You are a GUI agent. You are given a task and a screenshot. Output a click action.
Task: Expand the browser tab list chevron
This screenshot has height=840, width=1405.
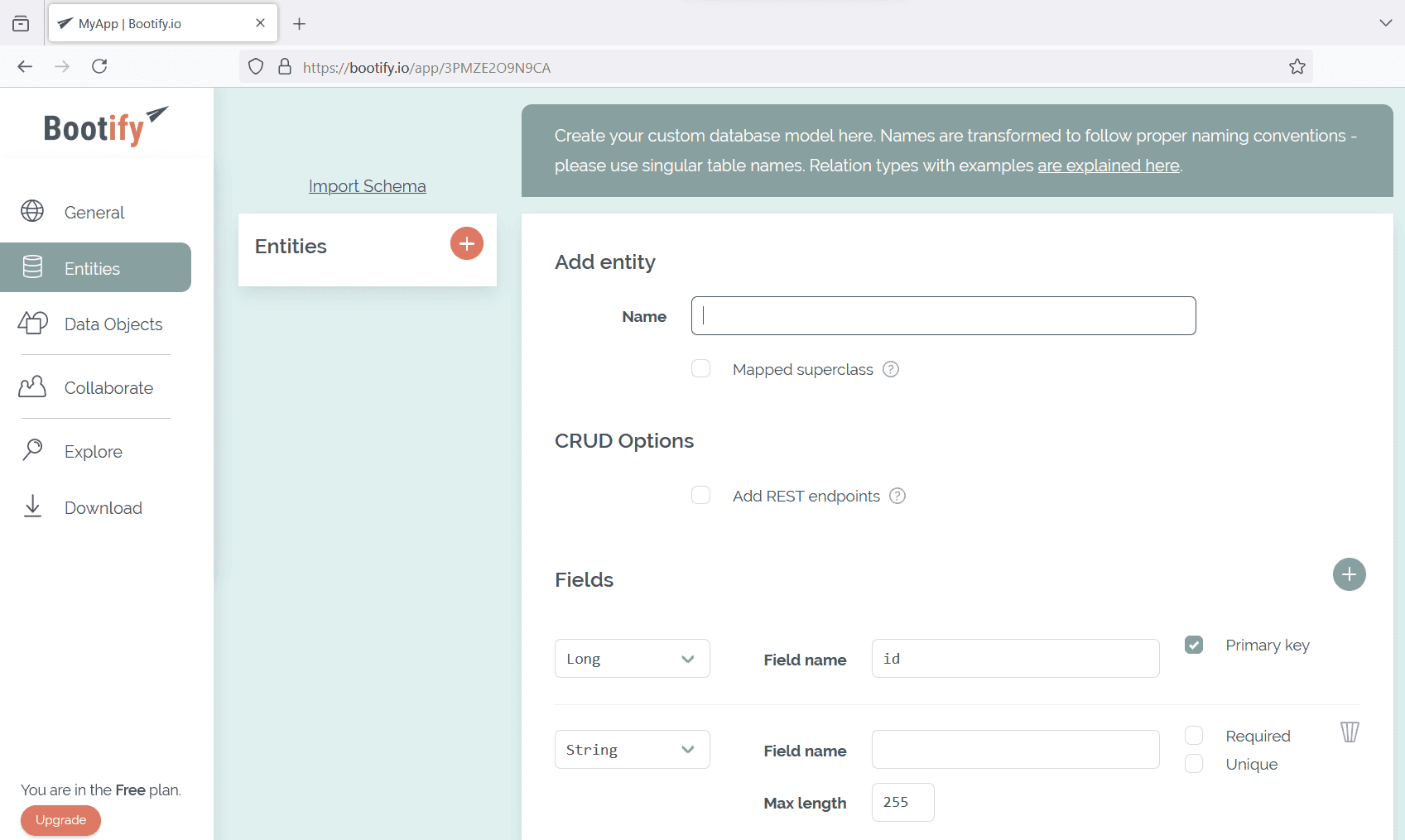(x=1385, y=23)
